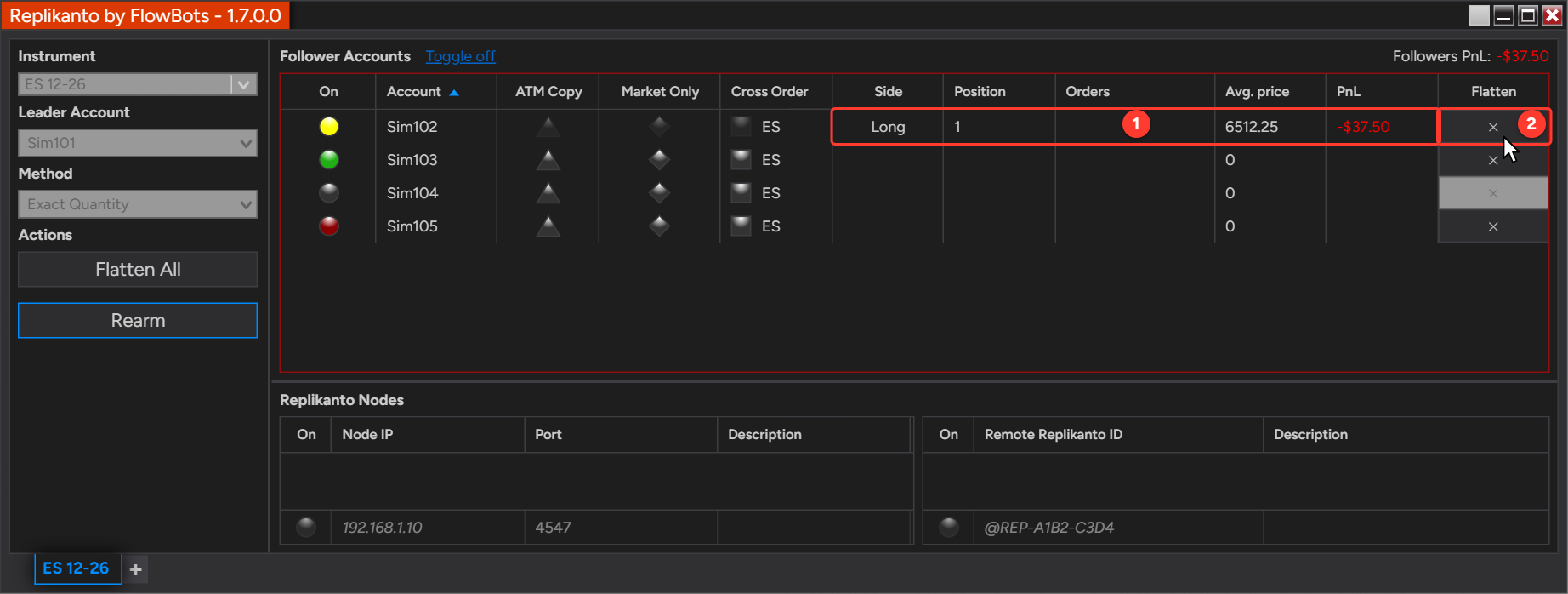Minimize the Replikanto window
This screenshot has width=1568, height=594.
(1503, 15)
